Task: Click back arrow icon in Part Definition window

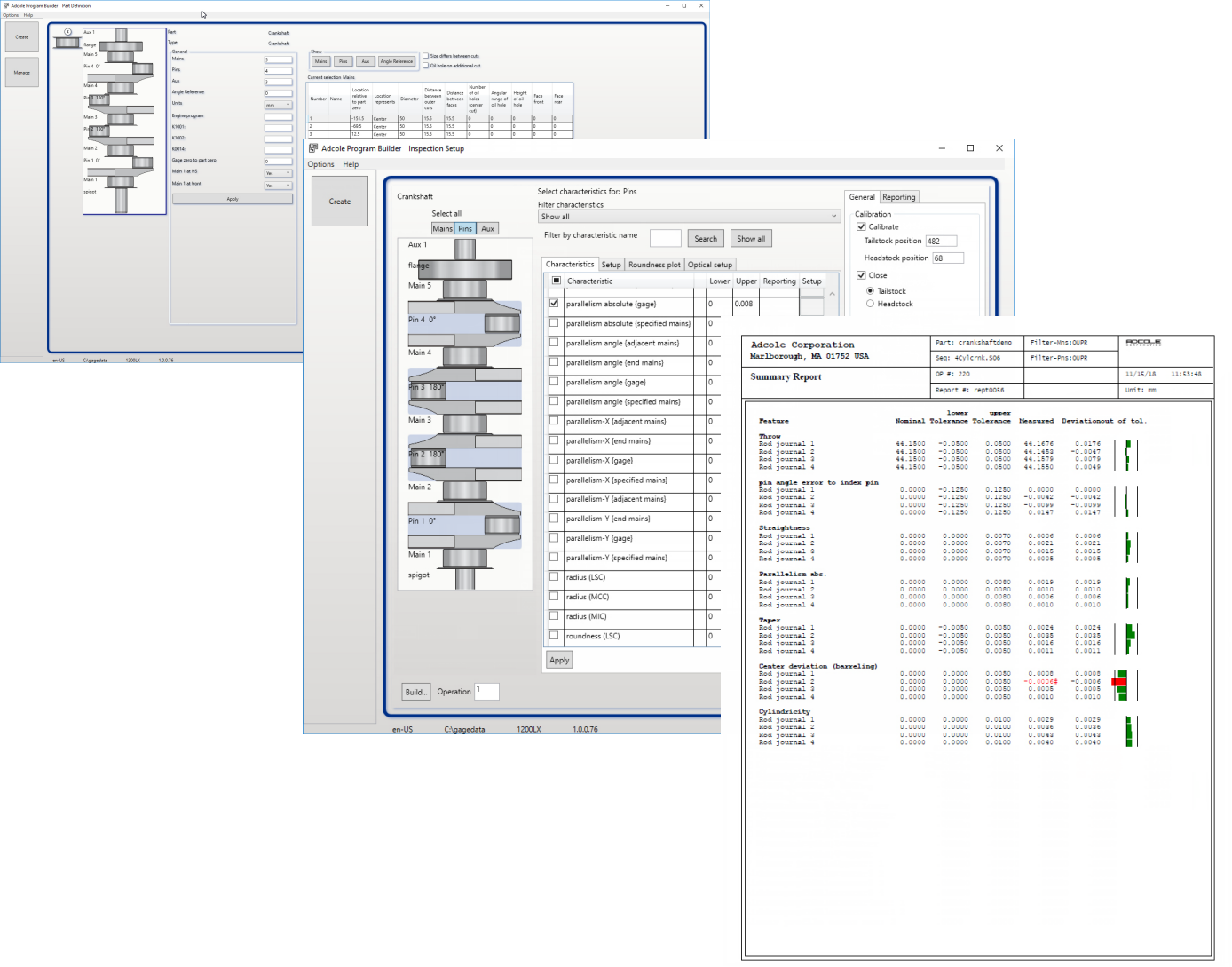Action: 67,32
